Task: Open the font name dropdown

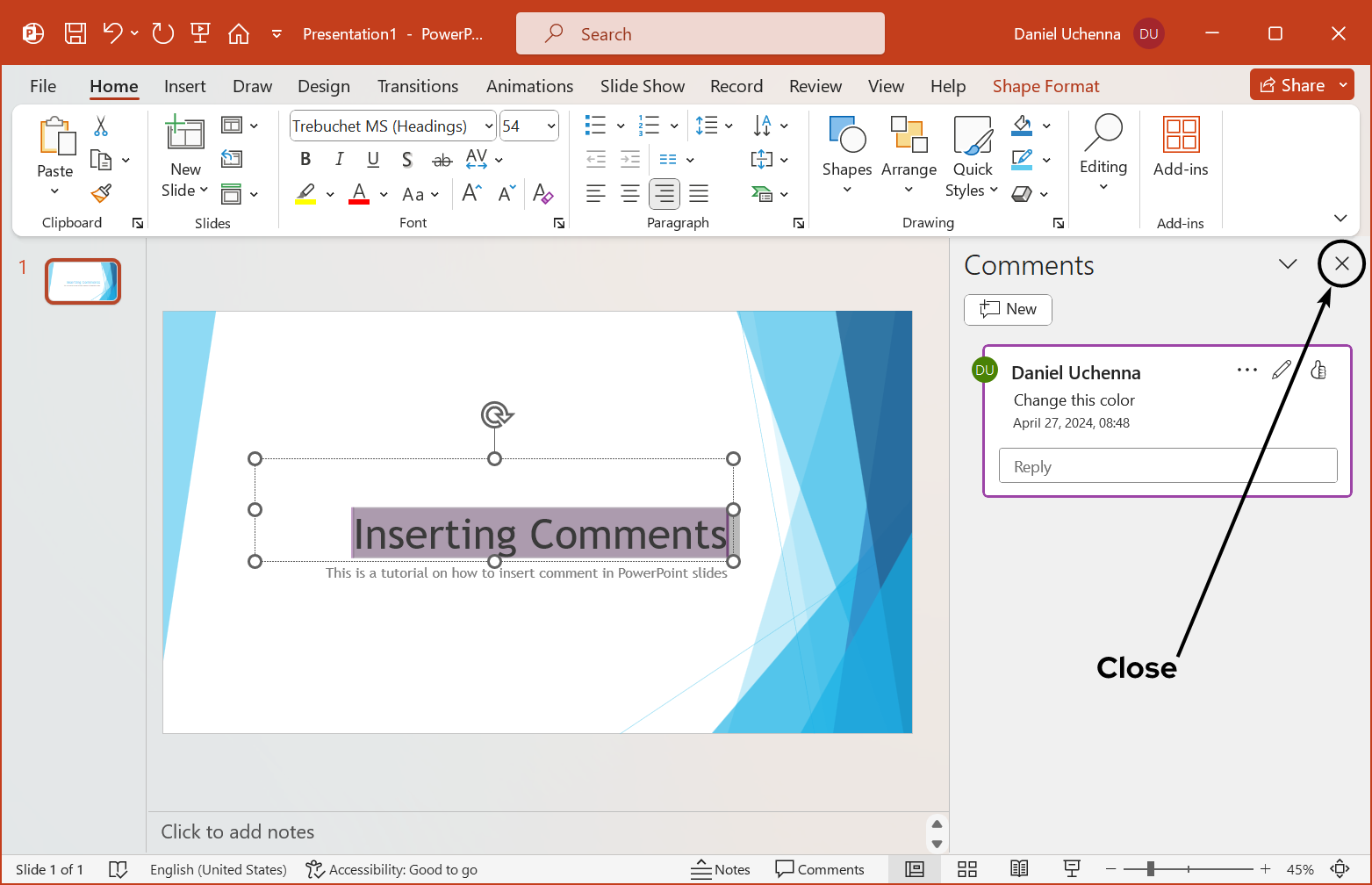Action: click(x=489, y=126)
